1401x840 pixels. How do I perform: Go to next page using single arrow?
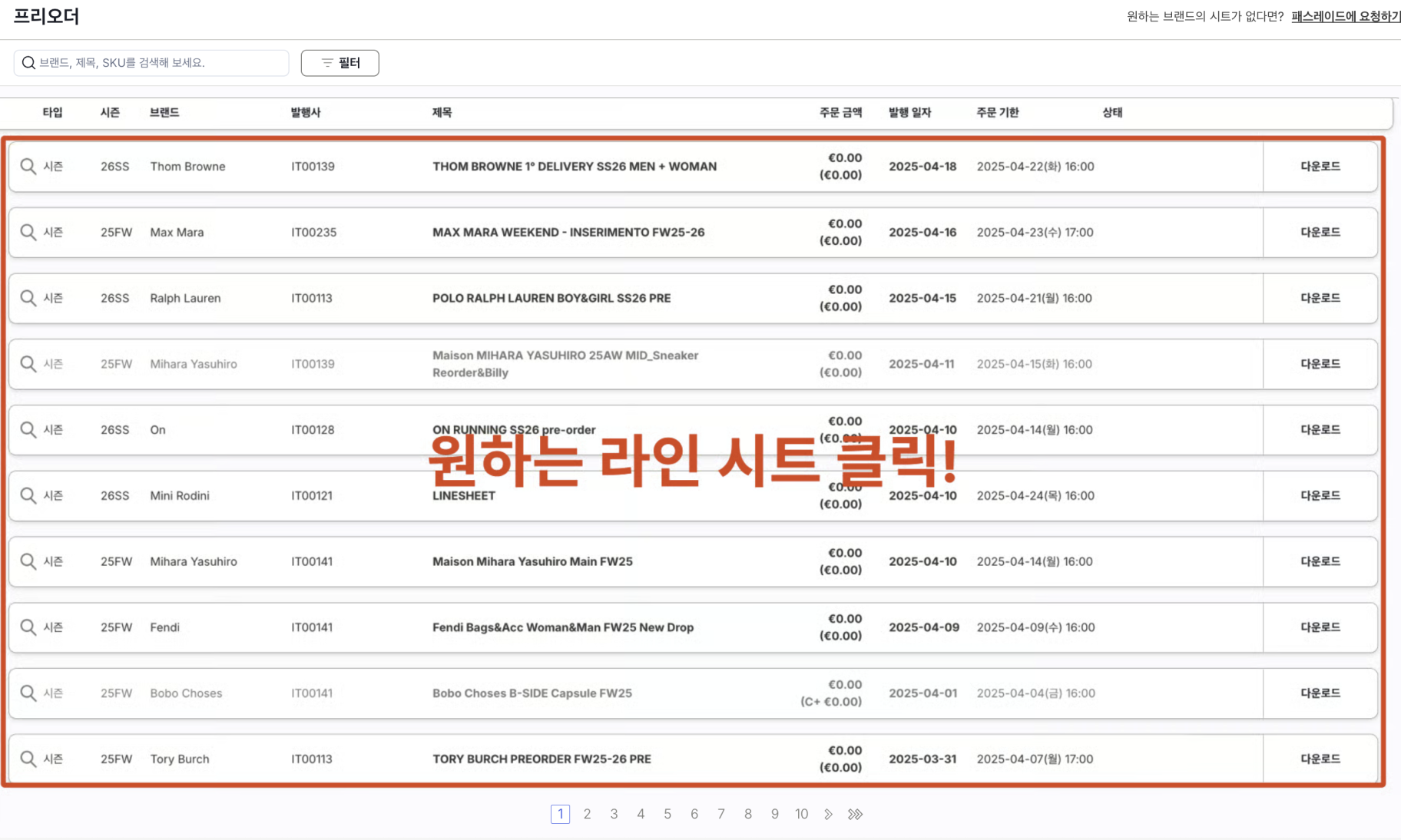tap(828, 815)
